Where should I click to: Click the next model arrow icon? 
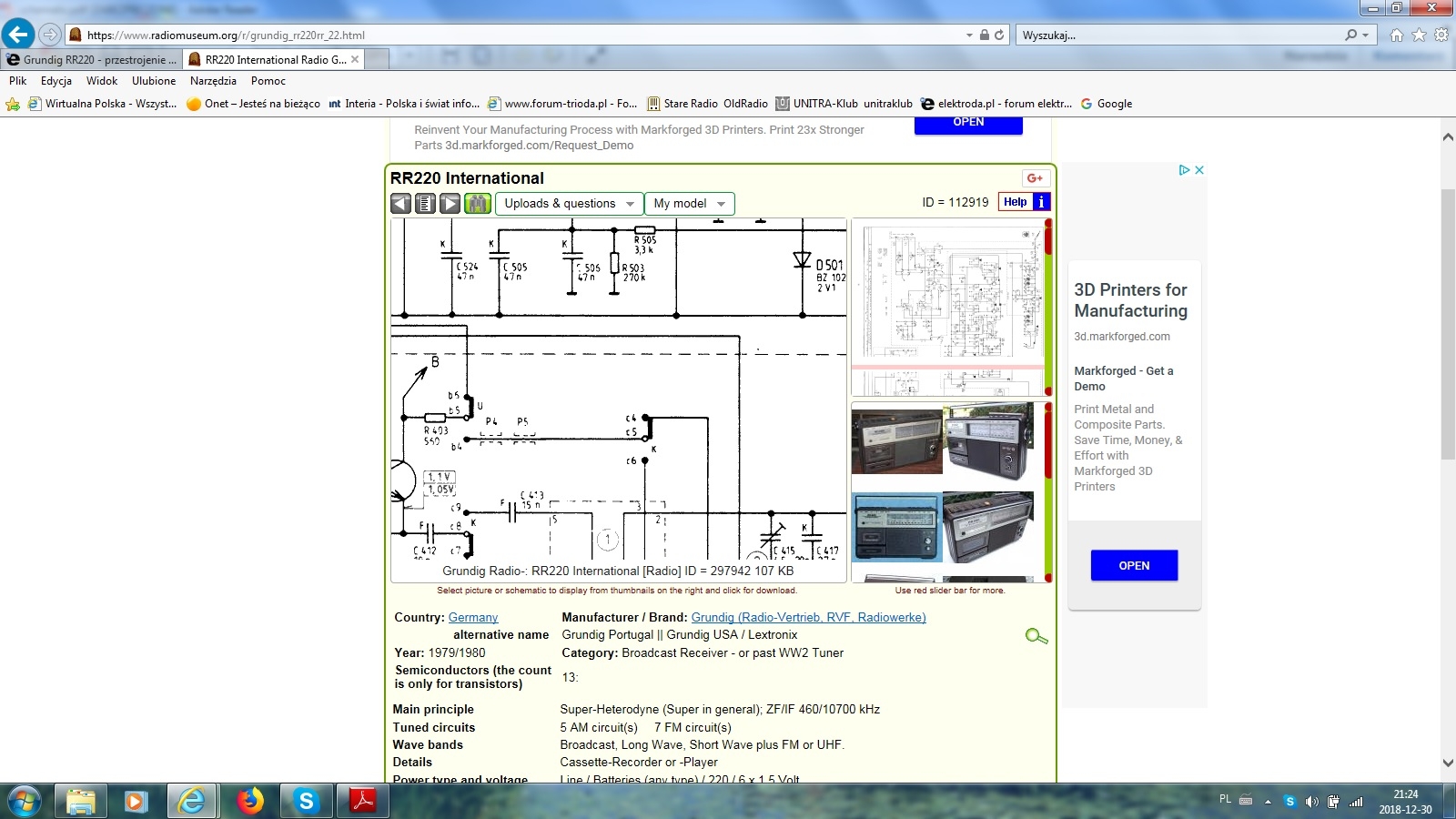(450, 203)
